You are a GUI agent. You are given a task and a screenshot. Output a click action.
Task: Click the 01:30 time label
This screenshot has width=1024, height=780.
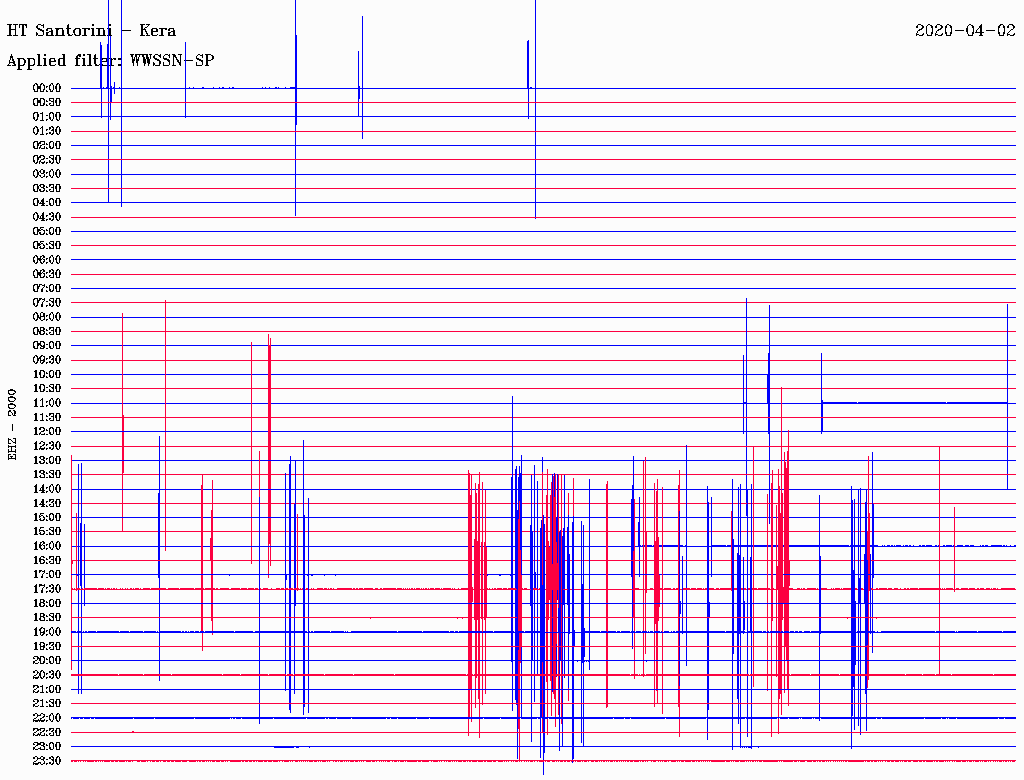(x=47, y=131)
